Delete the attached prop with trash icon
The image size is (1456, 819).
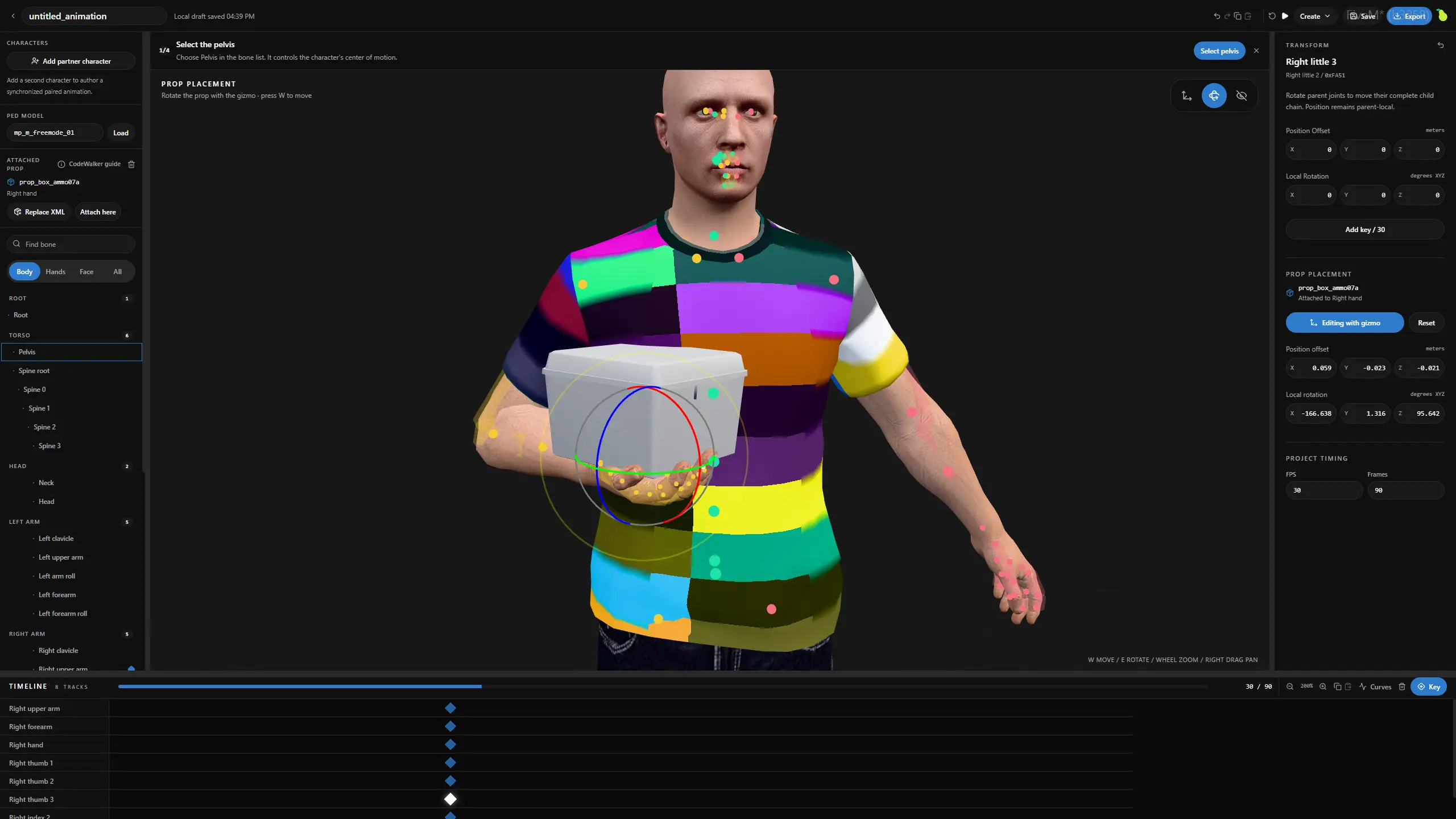[131, 164]
